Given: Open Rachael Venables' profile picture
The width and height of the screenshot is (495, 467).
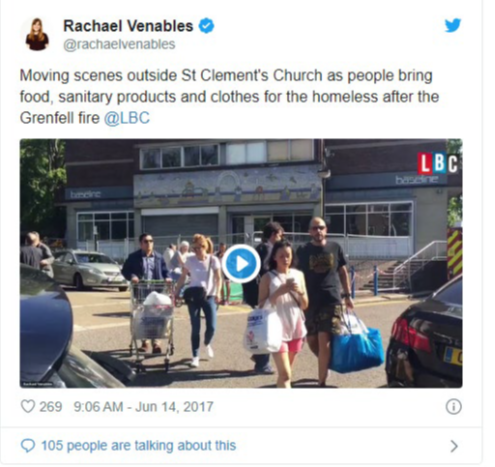Looking at the screenshot, I should click(x=37, y=34).
